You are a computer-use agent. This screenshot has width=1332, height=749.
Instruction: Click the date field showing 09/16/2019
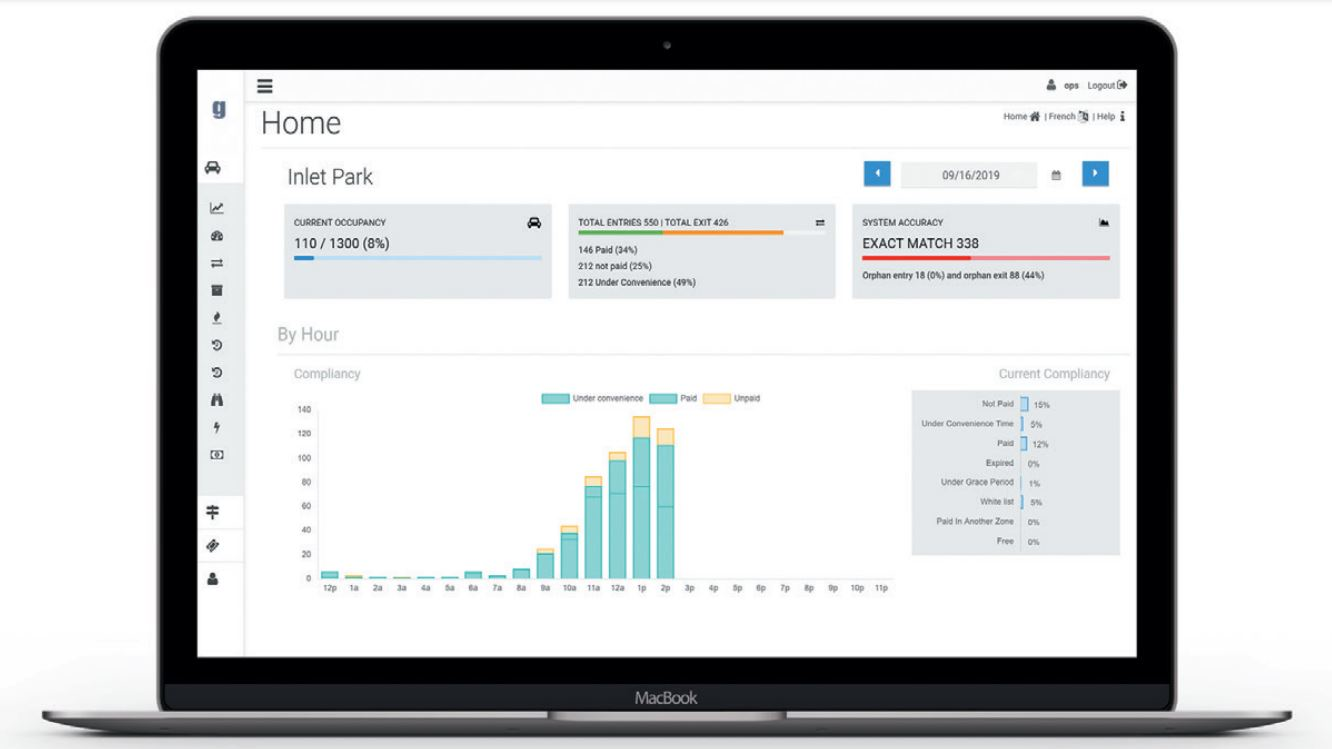(968, 175)
